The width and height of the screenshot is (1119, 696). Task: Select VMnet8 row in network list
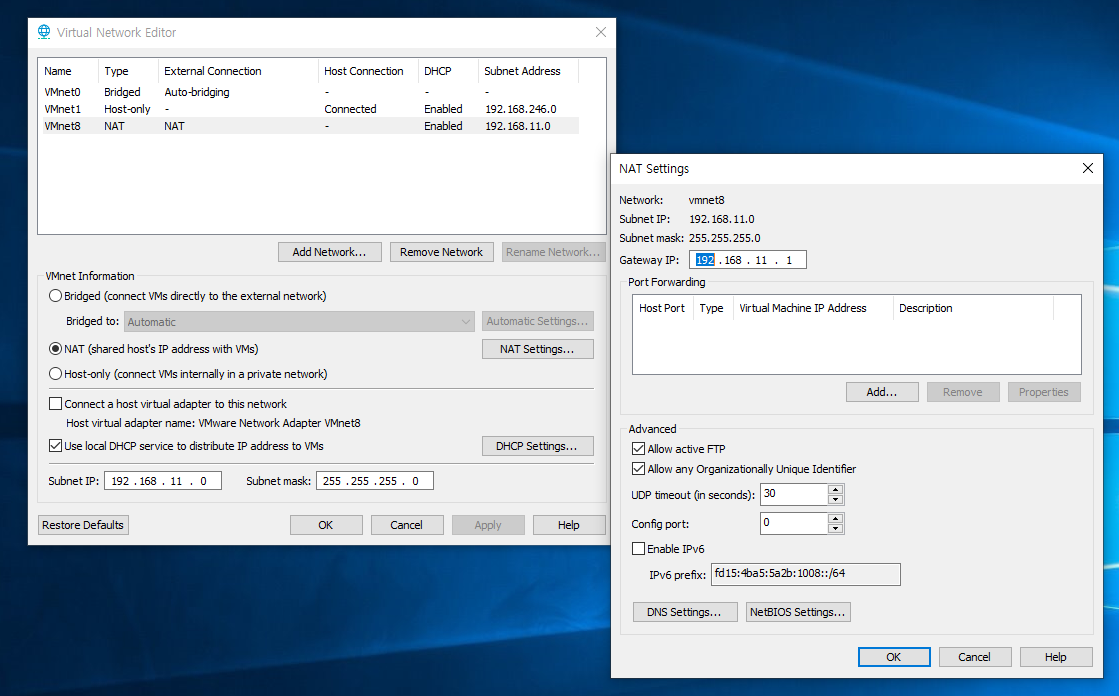point(310,126)
